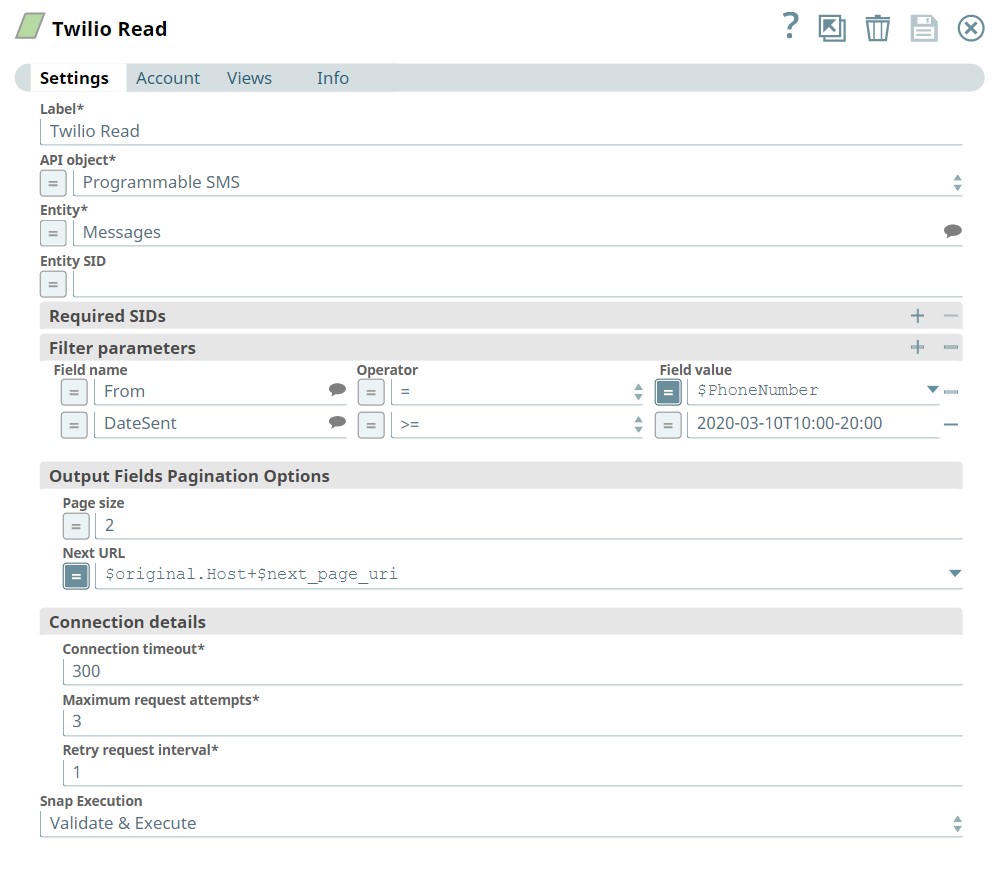
Task: Delete the From filter row
Action: 951,392
